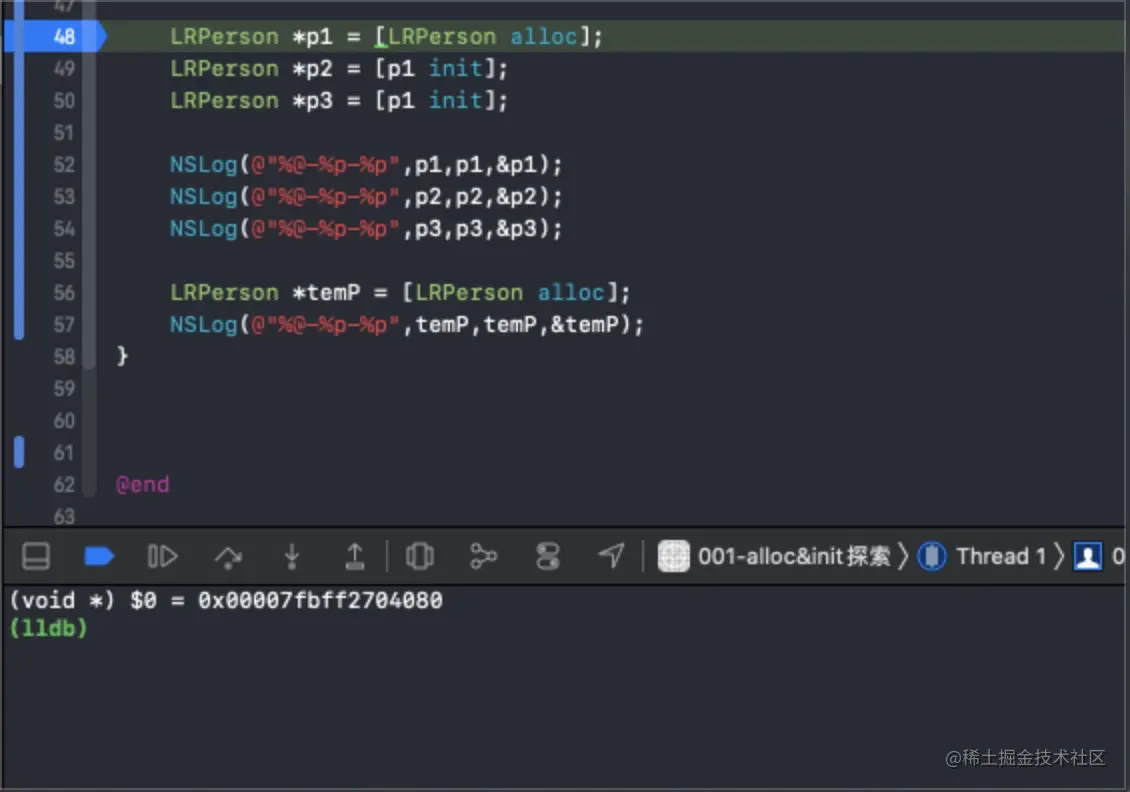Continue program execution button
Image resolution: width=1130 pixels, height=792 pixels.
pos(162,556)
